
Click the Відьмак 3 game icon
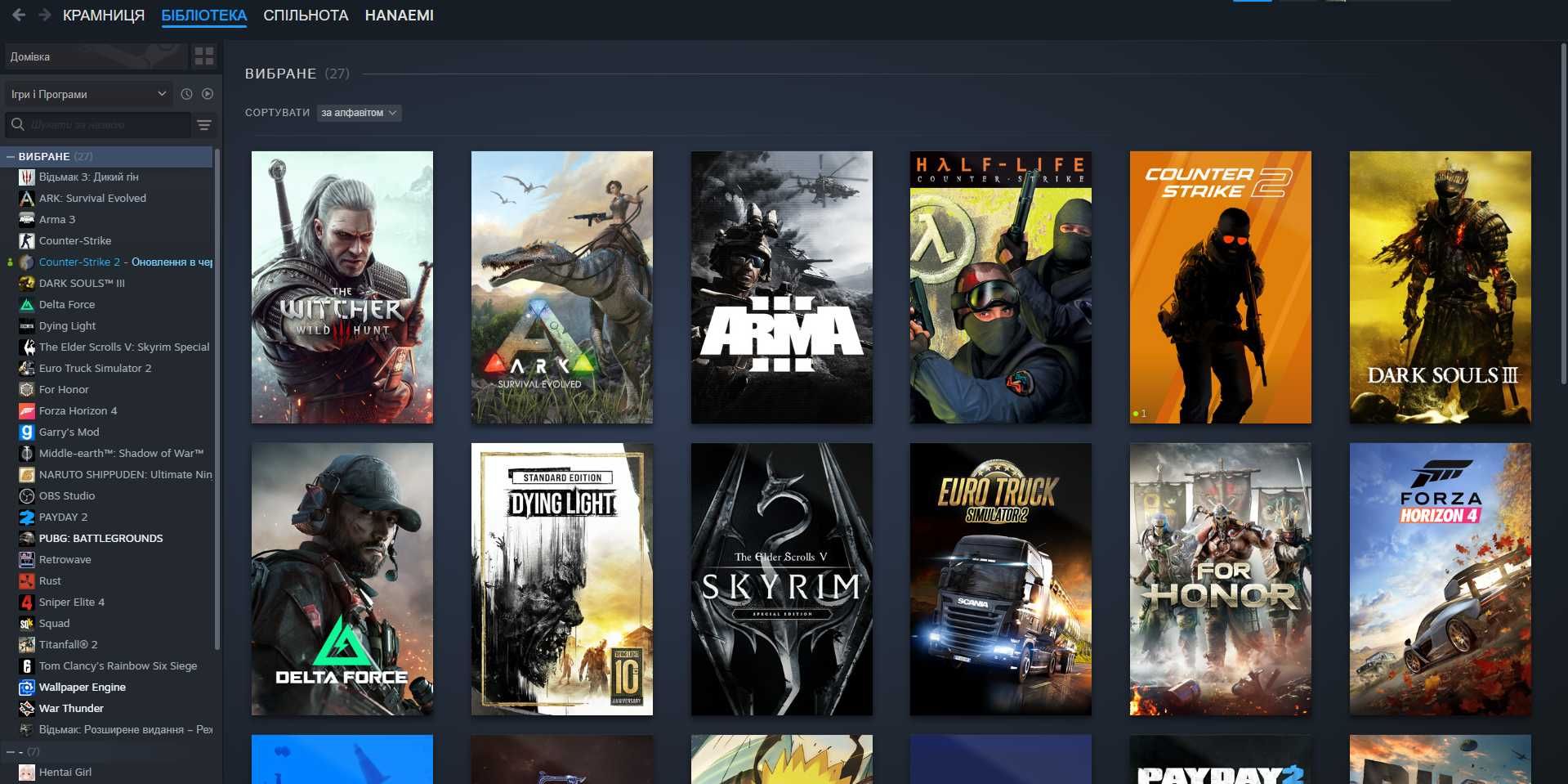[27, 177]
